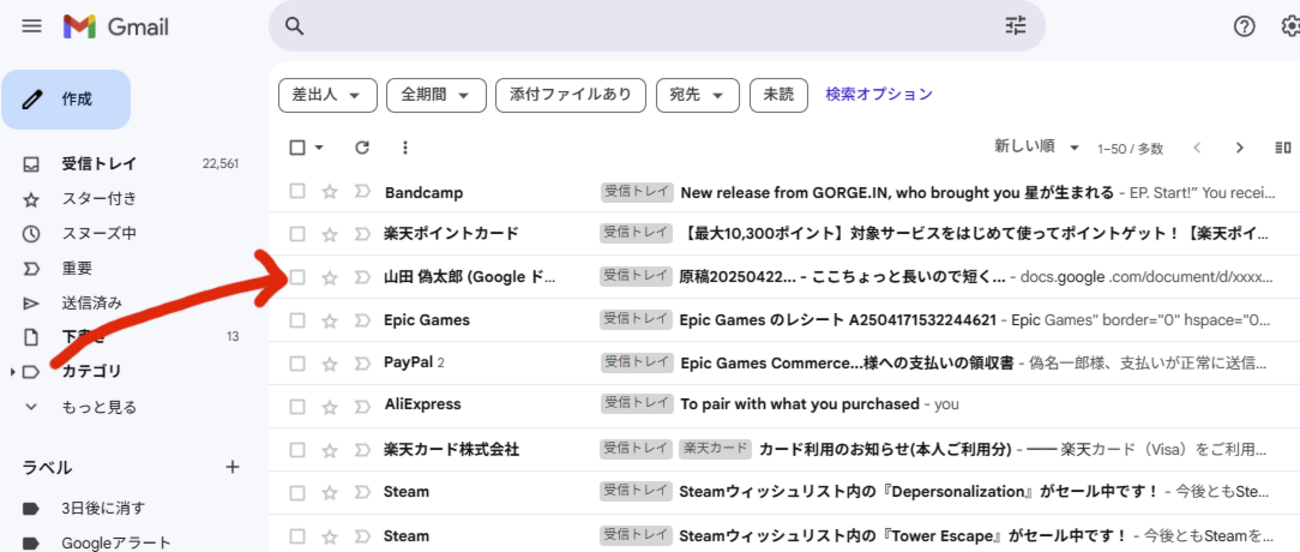1300x552 pixels.
Task: Star the Bandcamp email
Action: tap(329, 192)
